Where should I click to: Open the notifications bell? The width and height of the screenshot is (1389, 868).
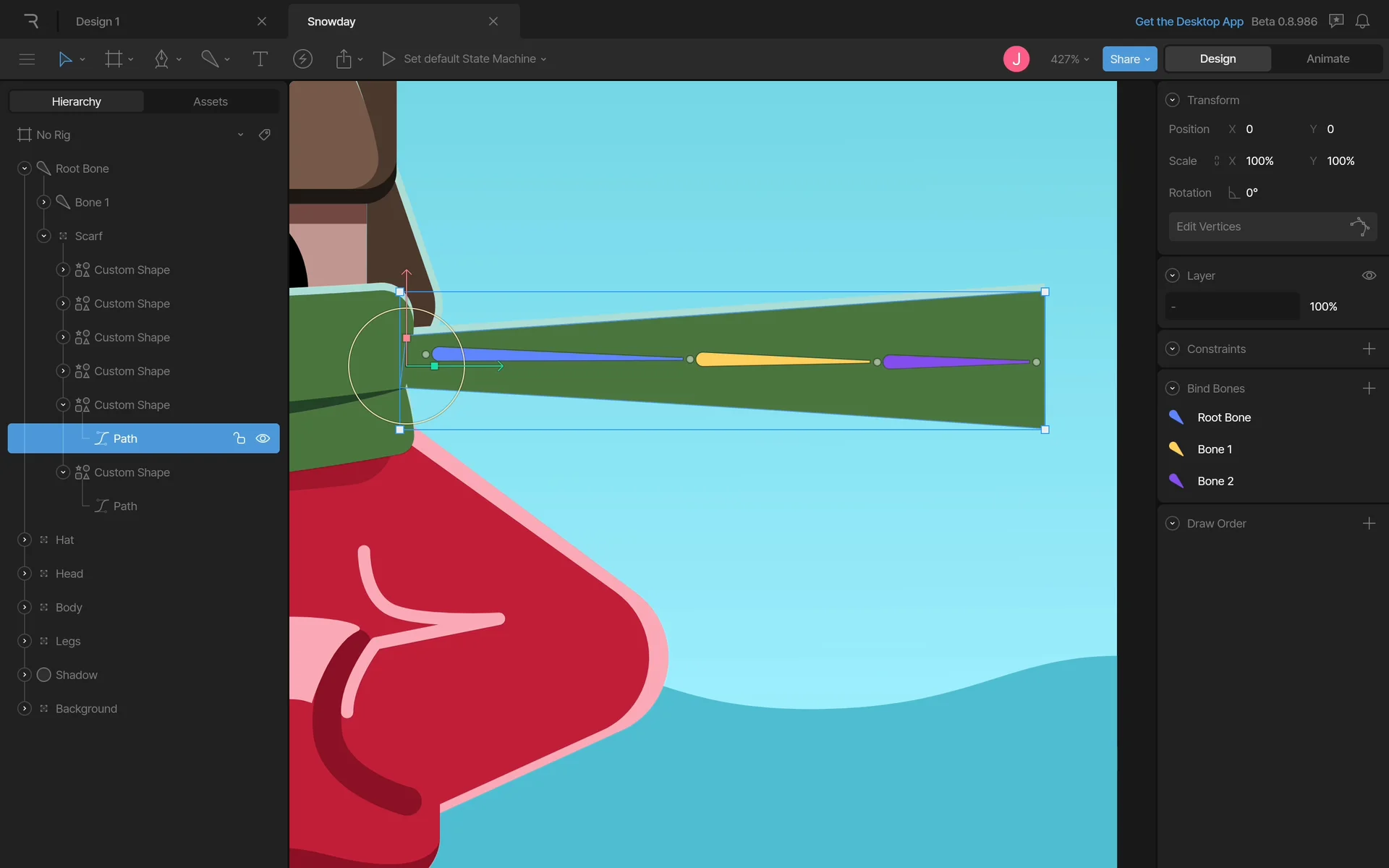1362,22
